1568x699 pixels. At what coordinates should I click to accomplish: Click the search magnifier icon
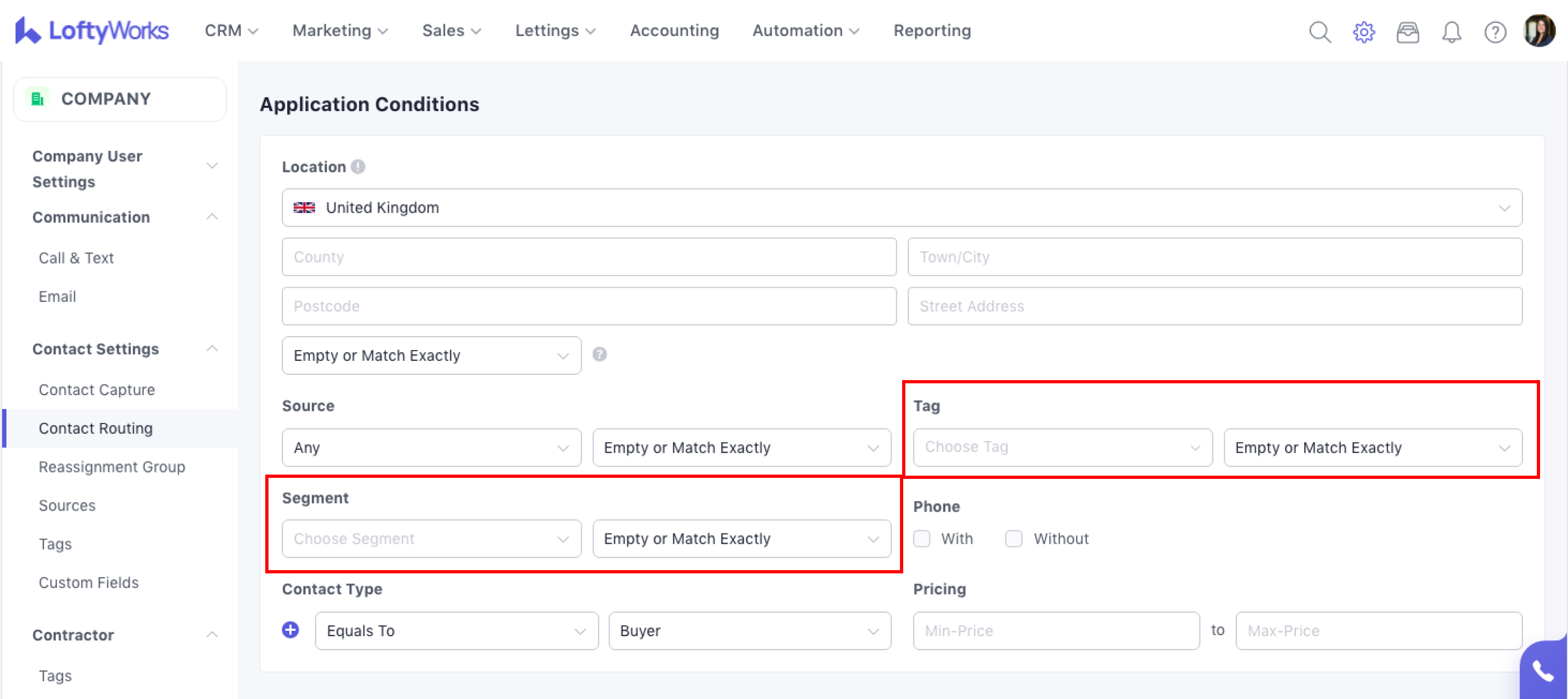click(1320, 32)
